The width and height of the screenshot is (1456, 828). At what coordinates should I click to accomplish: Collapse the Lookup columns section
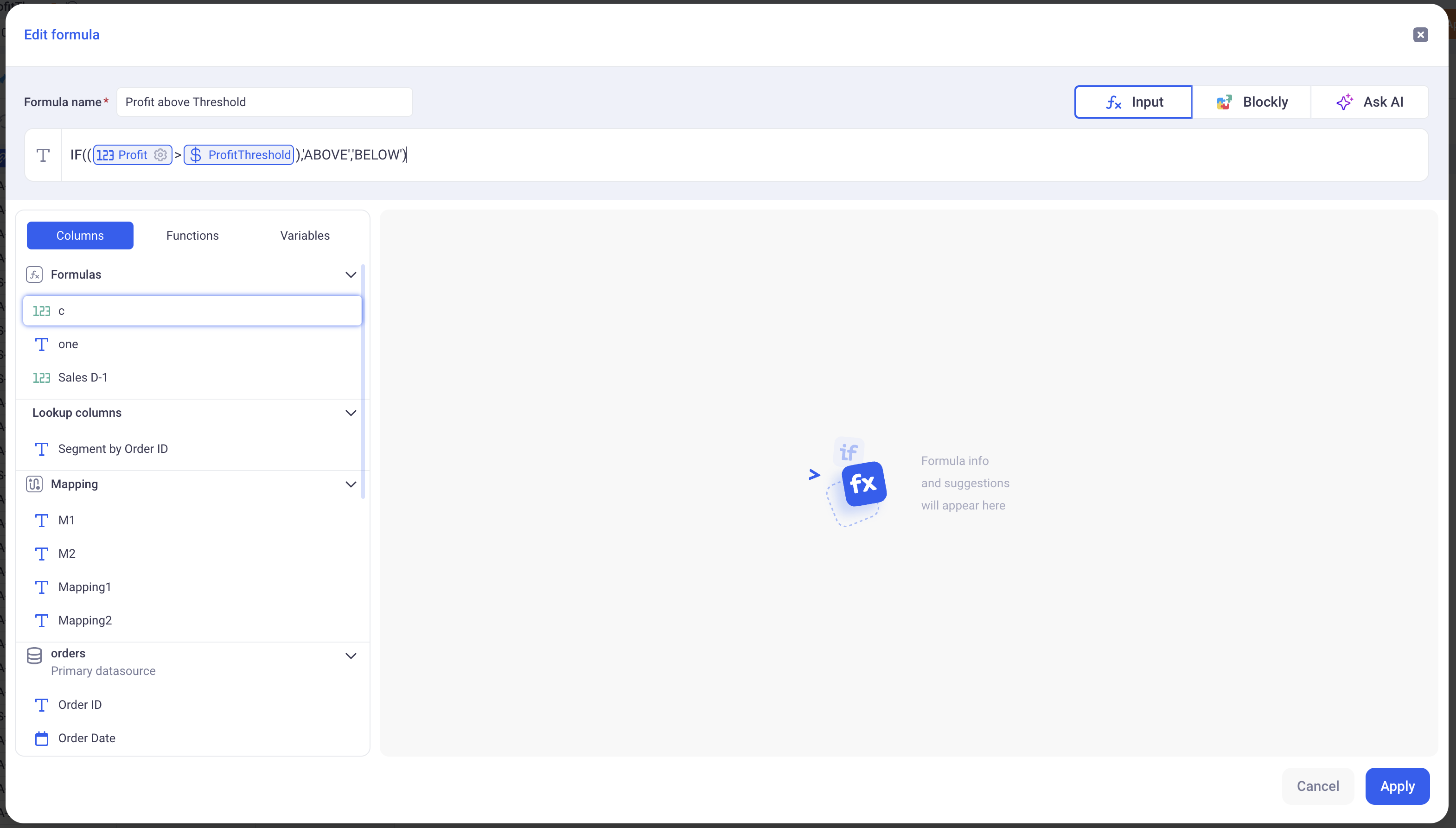(351, 413)
